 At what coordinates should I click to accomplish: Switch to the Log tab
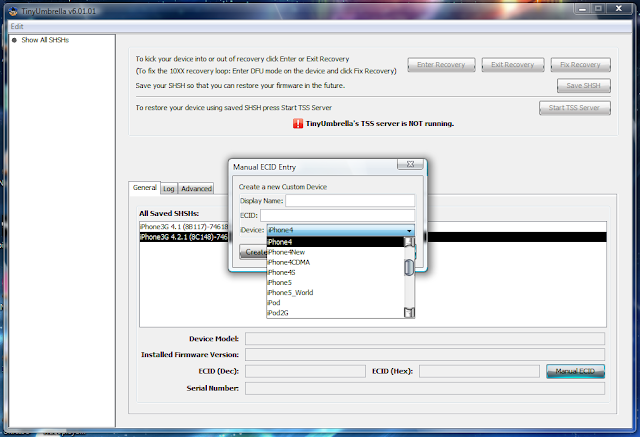tap(169, 189)
